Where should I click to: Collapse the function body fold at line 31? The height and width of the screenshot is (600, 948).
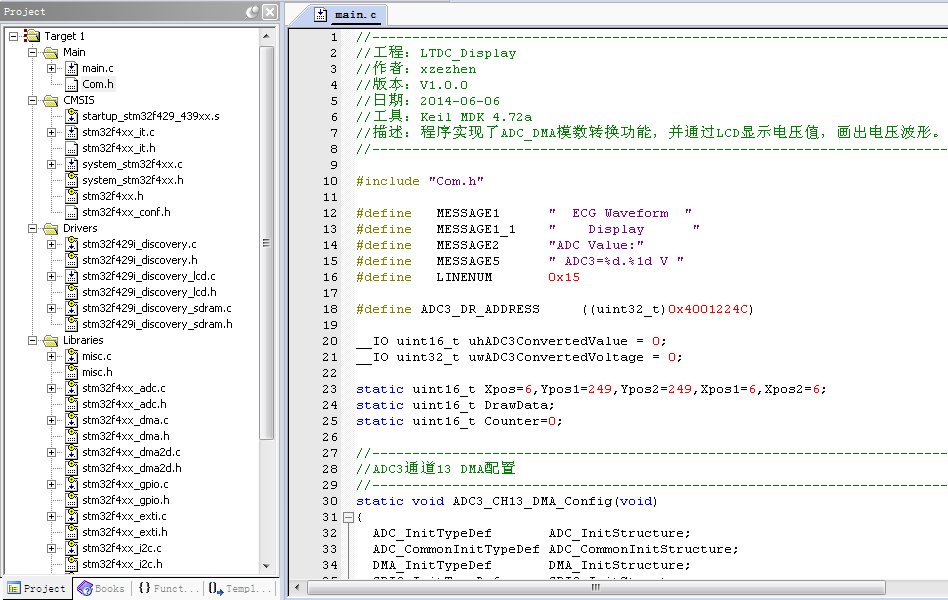click(x=347, y=517)
